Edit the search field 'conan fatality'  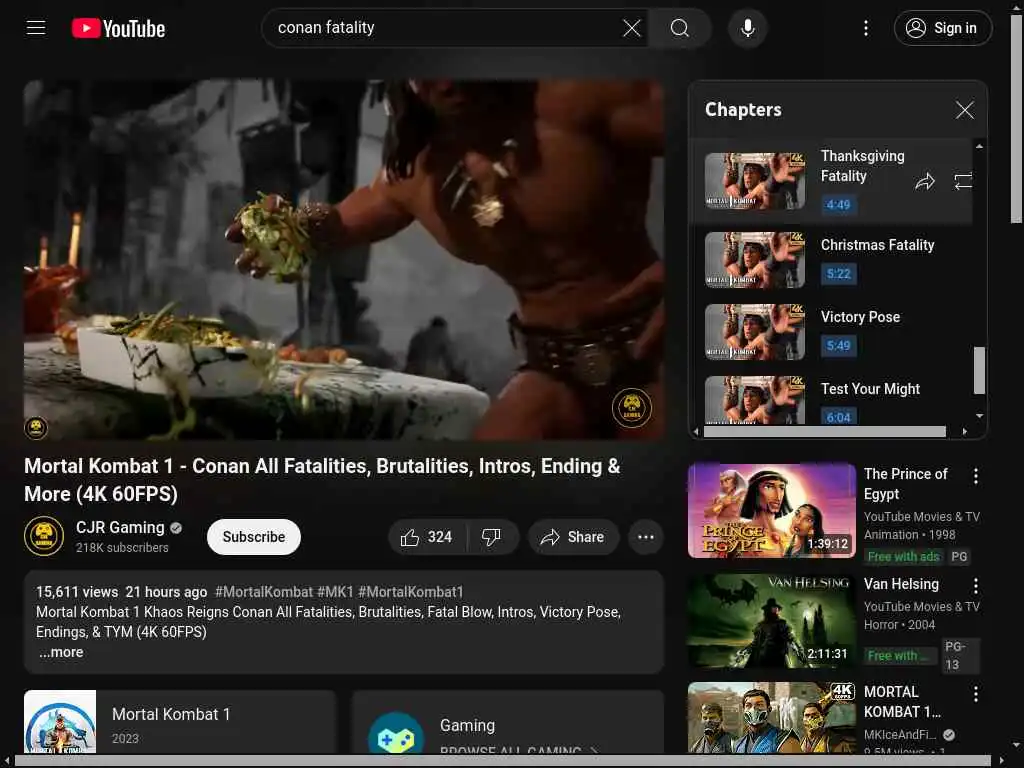tap(444, 28)
